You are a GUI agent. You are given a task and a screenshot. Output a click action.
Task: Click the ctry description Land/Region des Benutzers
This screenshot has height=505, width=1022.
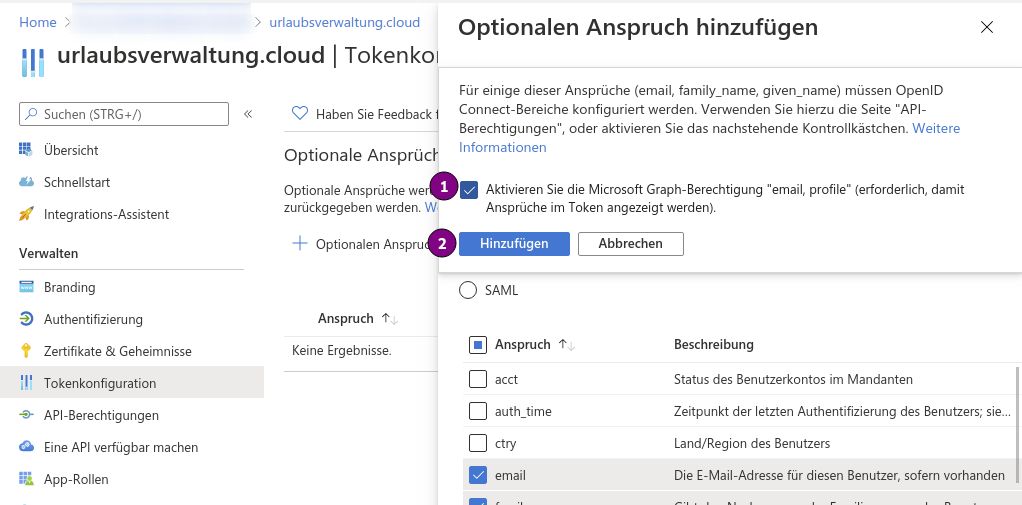coord(752,443)
